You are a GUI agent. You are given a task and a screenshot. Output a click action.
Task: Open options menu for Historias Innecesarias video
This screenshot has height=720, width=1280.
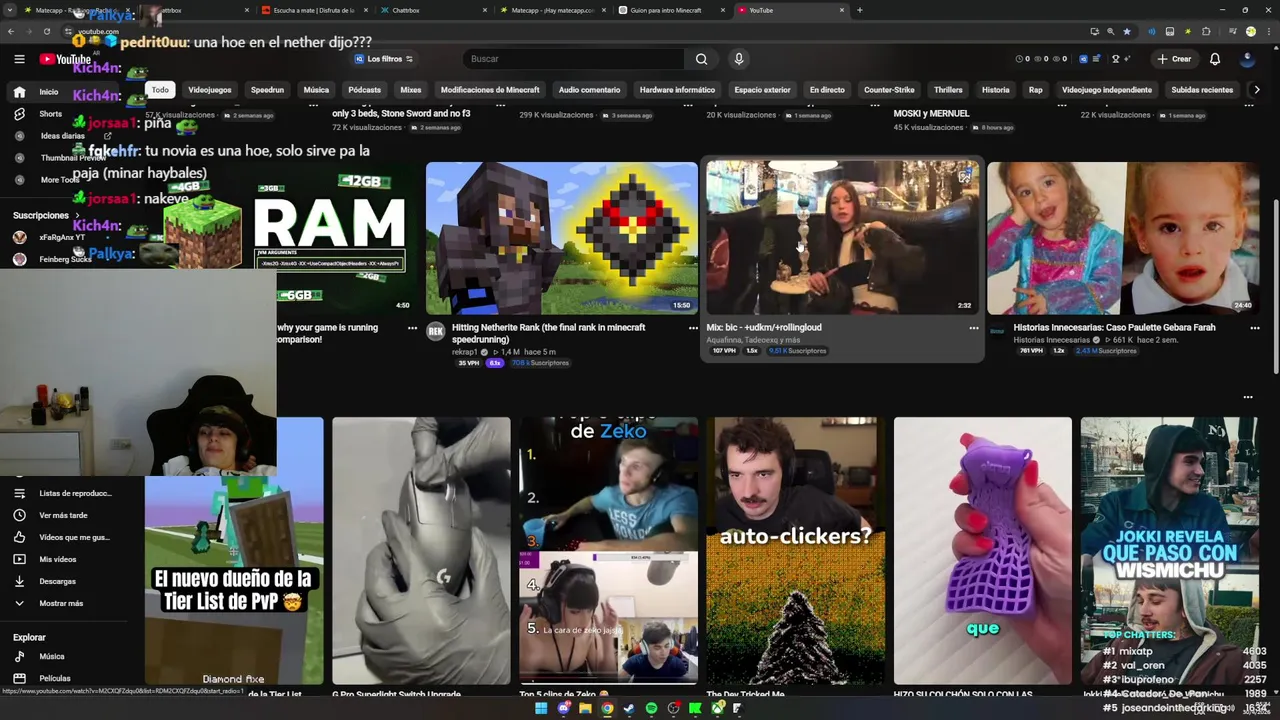tap(1254, 328)
